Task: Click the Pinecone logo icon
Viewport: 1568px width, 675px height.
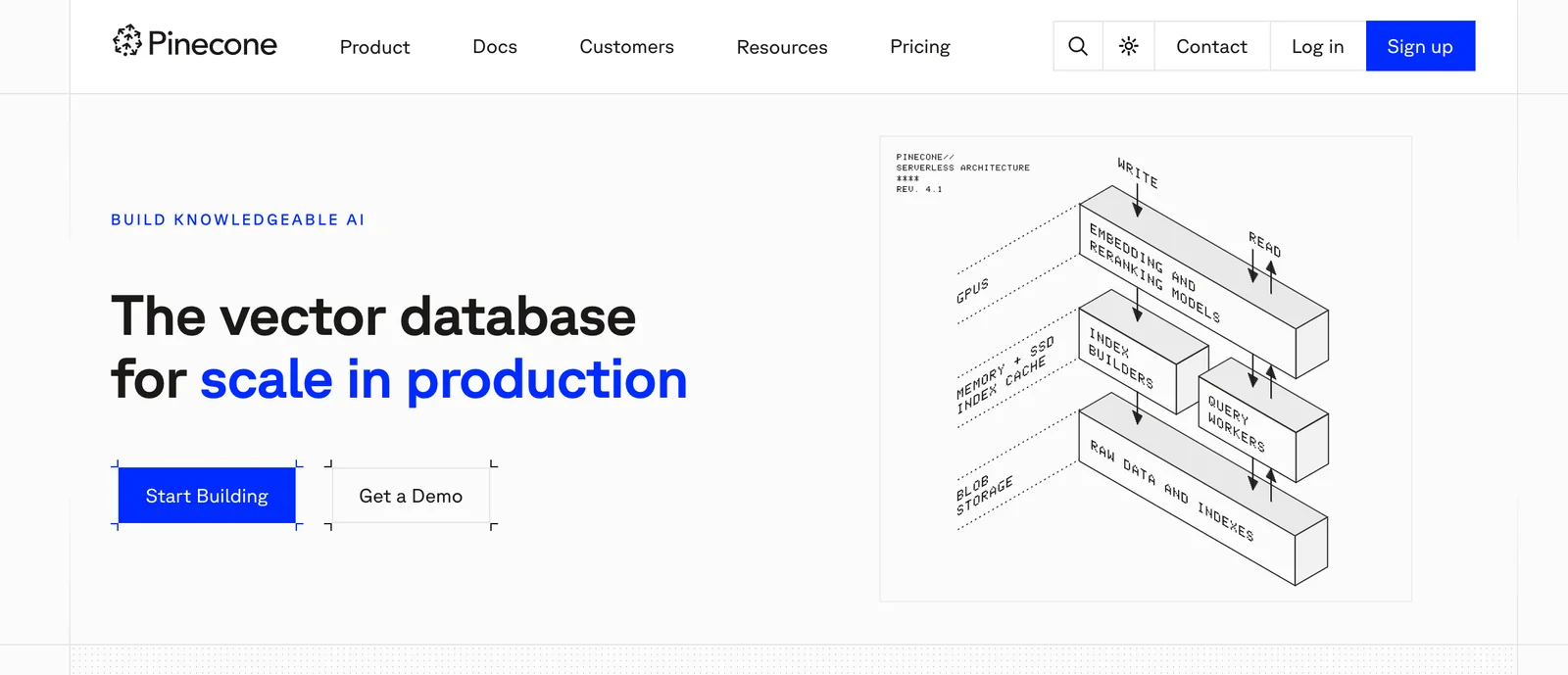Action: (x=127, y=41)
